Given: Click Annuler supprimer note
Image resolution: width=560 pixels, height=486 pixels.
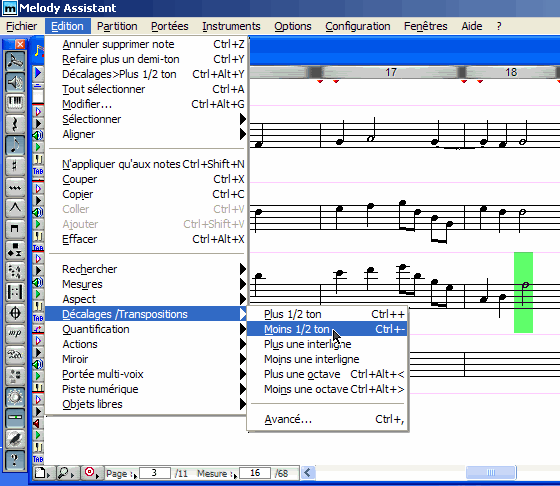Looking at the screenshot, I should click(x=146, y=44).
